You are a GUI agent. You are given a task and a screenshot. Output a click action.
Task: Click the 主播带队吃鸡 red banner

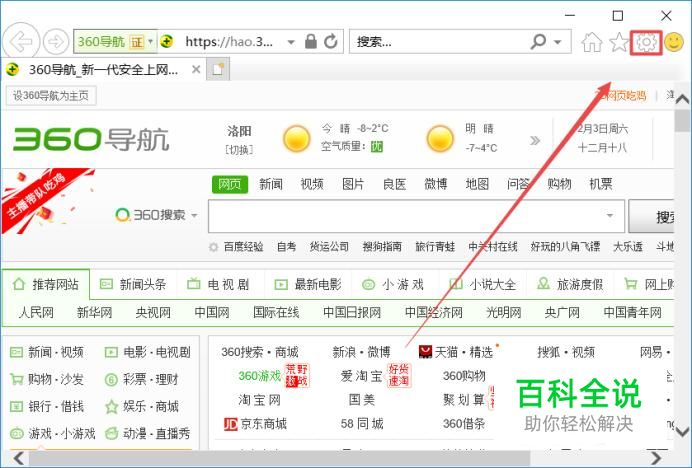[42, 199]
